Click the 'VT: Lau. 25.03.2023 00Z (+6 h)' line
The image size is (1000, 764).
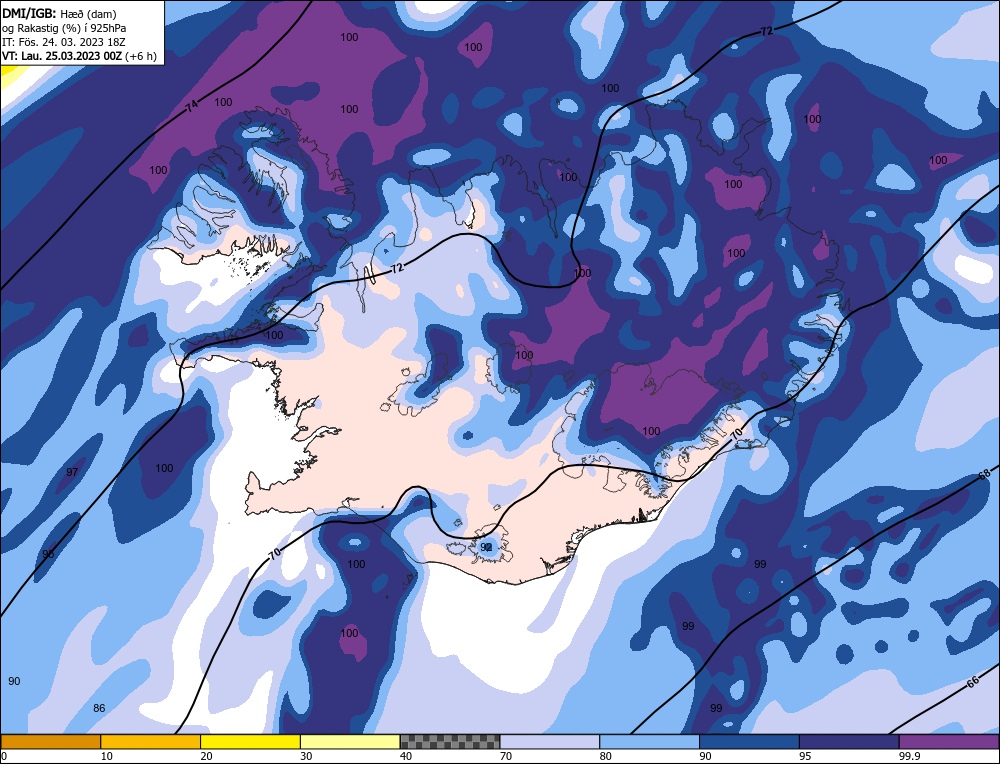(x=79, y=56)
